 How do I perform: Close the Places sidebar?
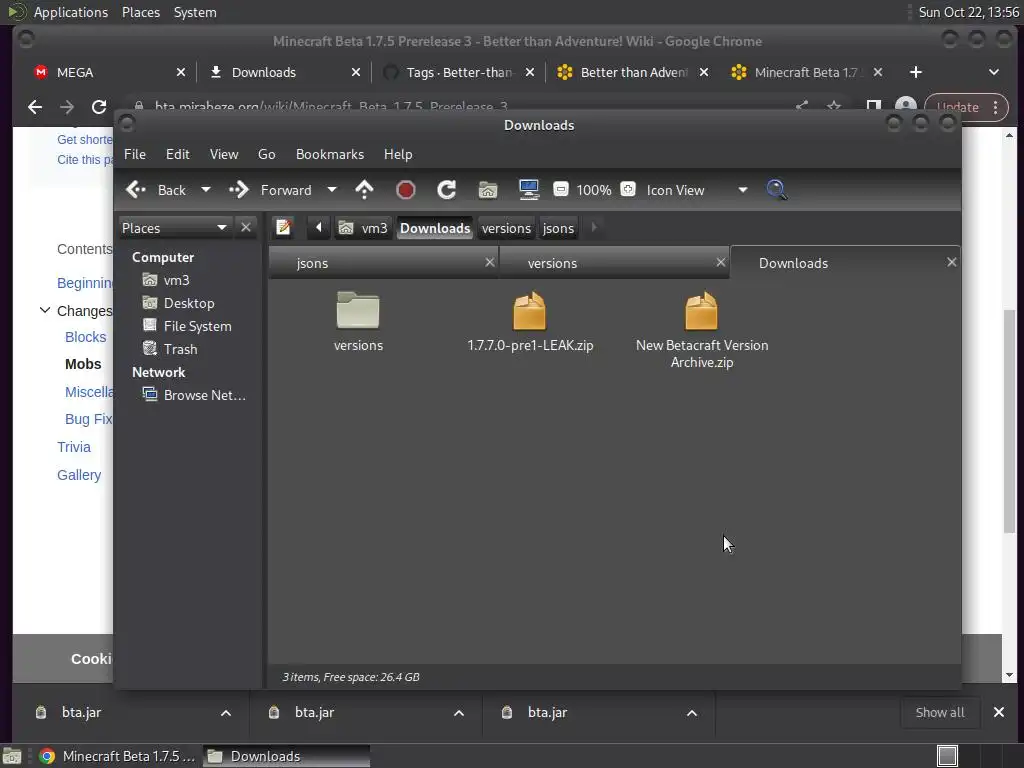(x=246, y=227)
